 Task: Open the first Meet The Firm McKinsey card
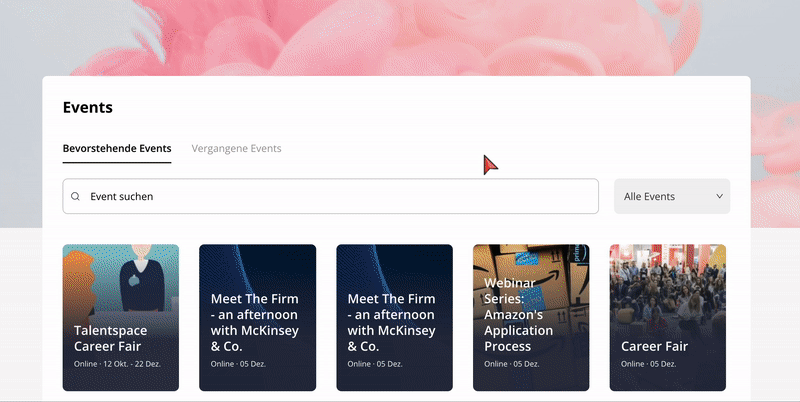258,317
